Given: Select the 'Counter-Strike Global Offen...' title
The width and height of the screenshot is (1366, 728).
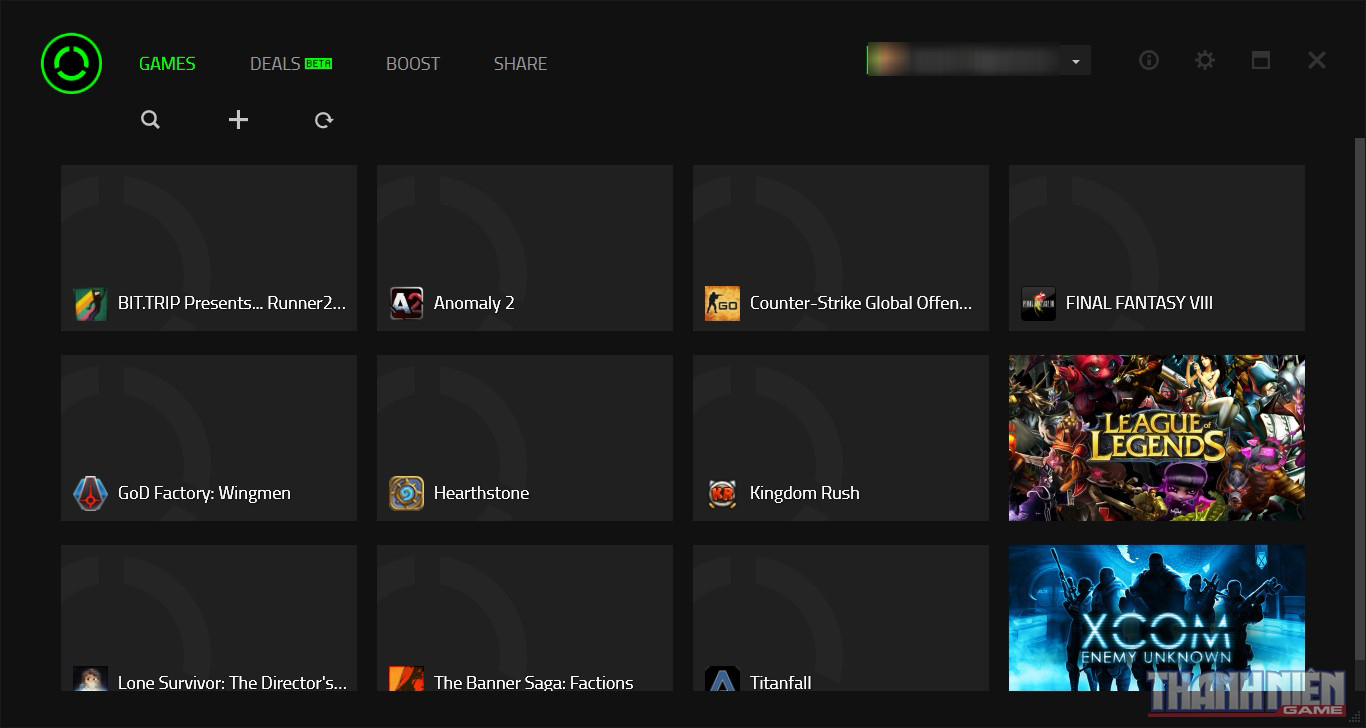Looking at the screenshot, I should click(x=861, y=303).
